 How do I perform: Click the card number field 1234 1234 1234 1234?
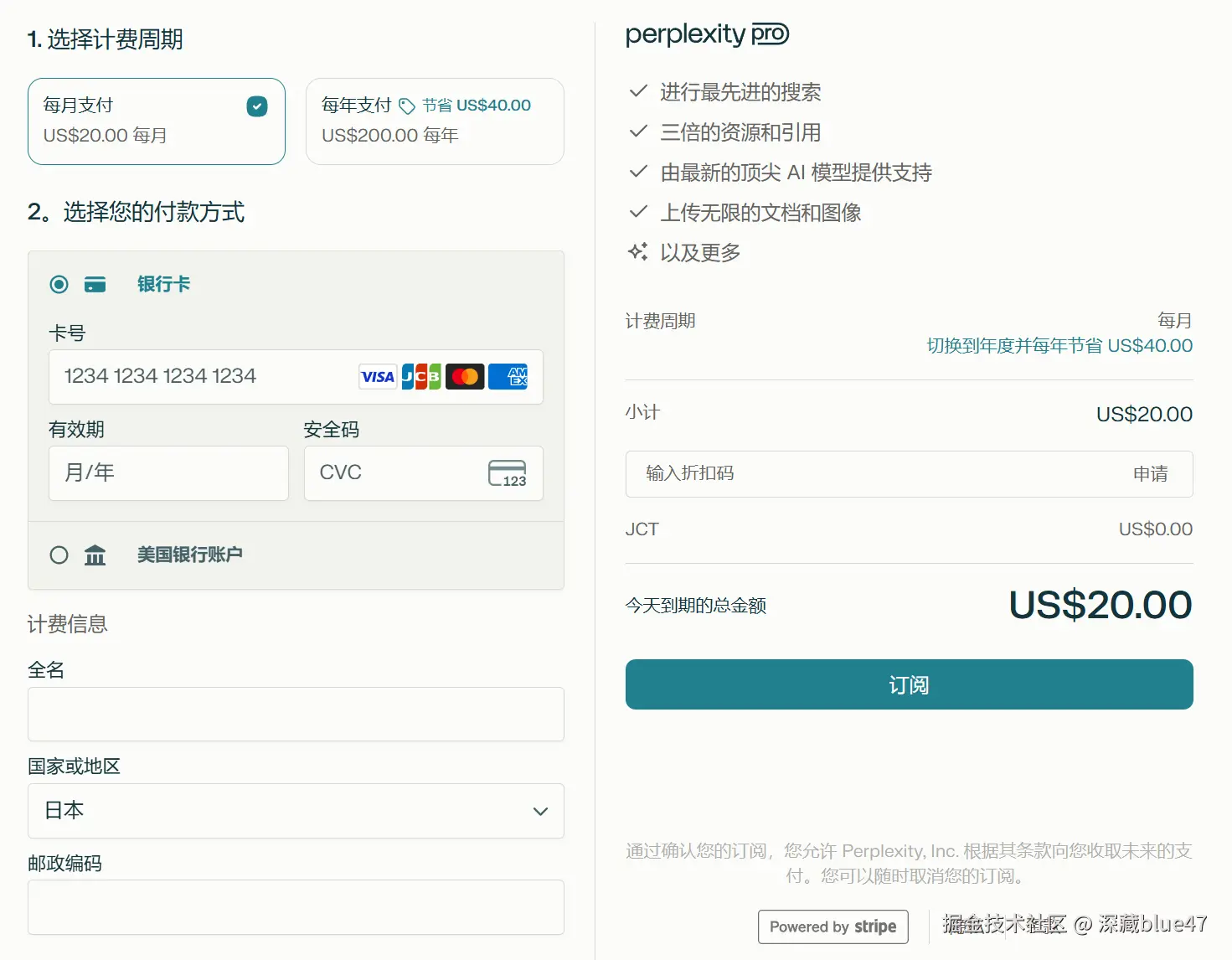[x=296, y=377]
